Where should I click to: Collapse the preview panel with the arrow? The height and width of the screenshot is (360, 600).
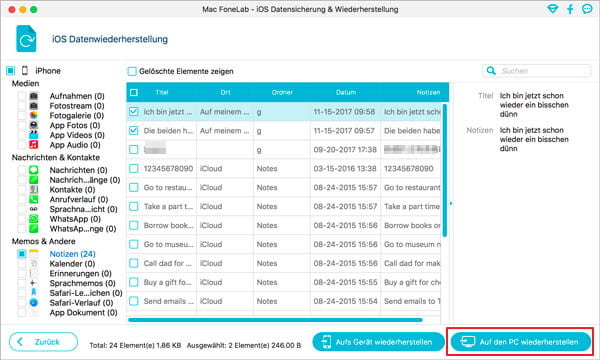(451, 204)
